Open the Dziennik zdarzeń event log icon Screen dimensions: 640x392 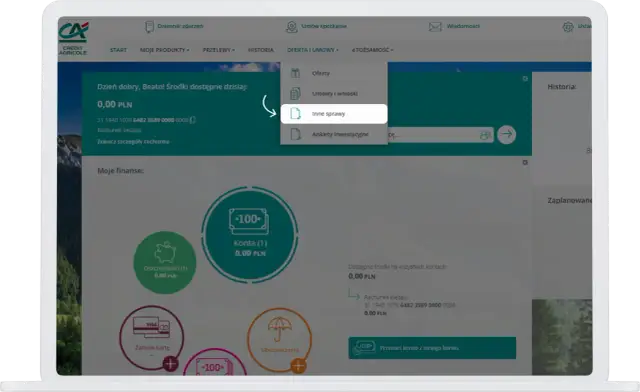tap(149, 27)
